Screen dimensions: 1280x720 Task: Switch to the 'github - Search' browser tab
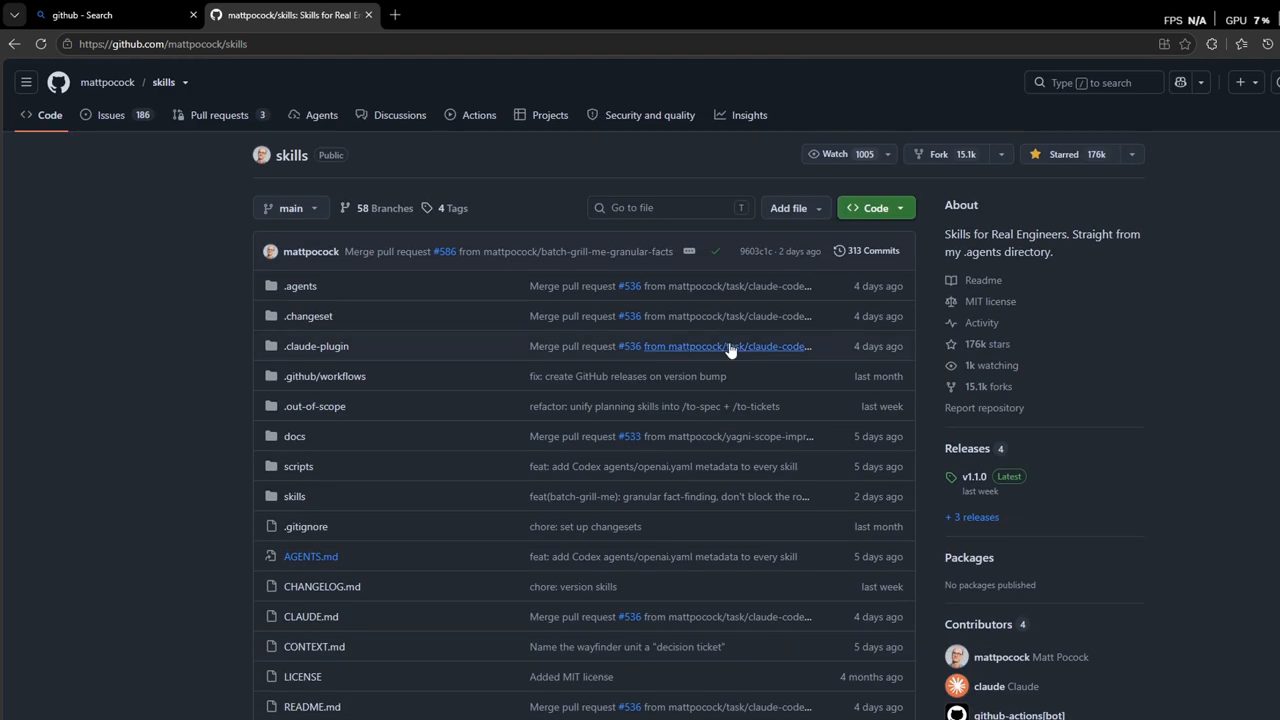[114, 15]
